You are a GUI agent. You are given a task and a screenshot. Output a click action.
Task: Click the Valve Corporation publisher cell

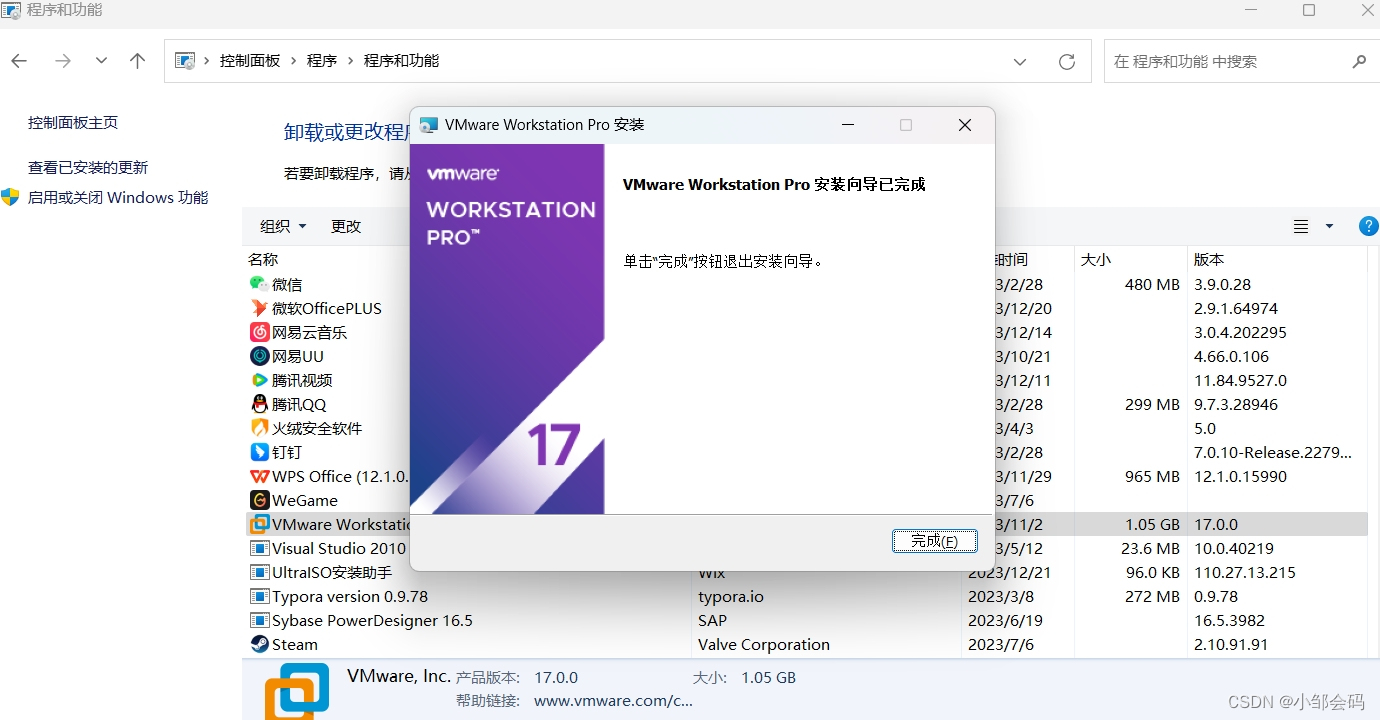(x=764, y=644)
